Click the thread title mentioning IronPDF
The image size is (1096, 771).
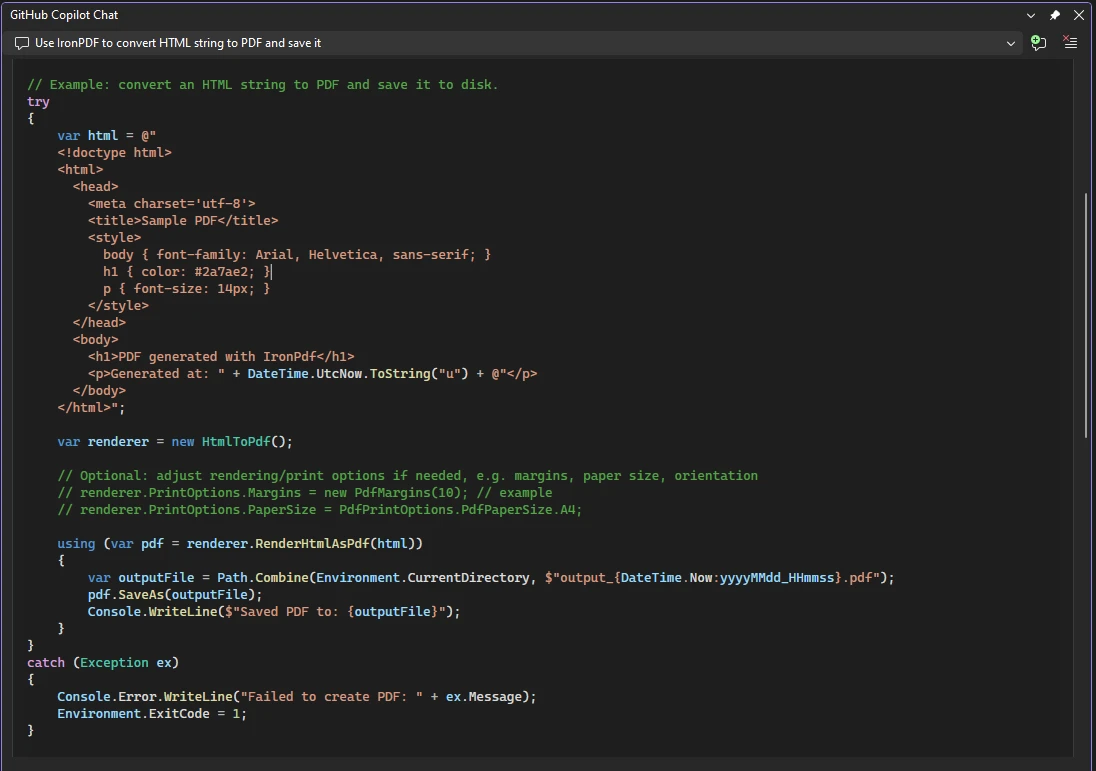coord(178,43)
